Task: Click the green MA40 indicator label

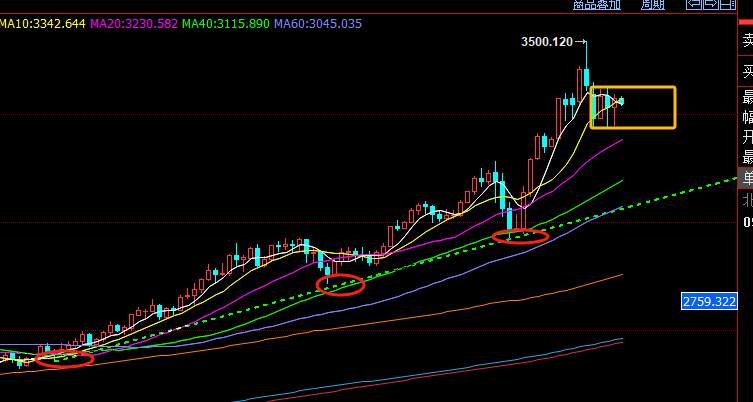Action: click(214, 23)
